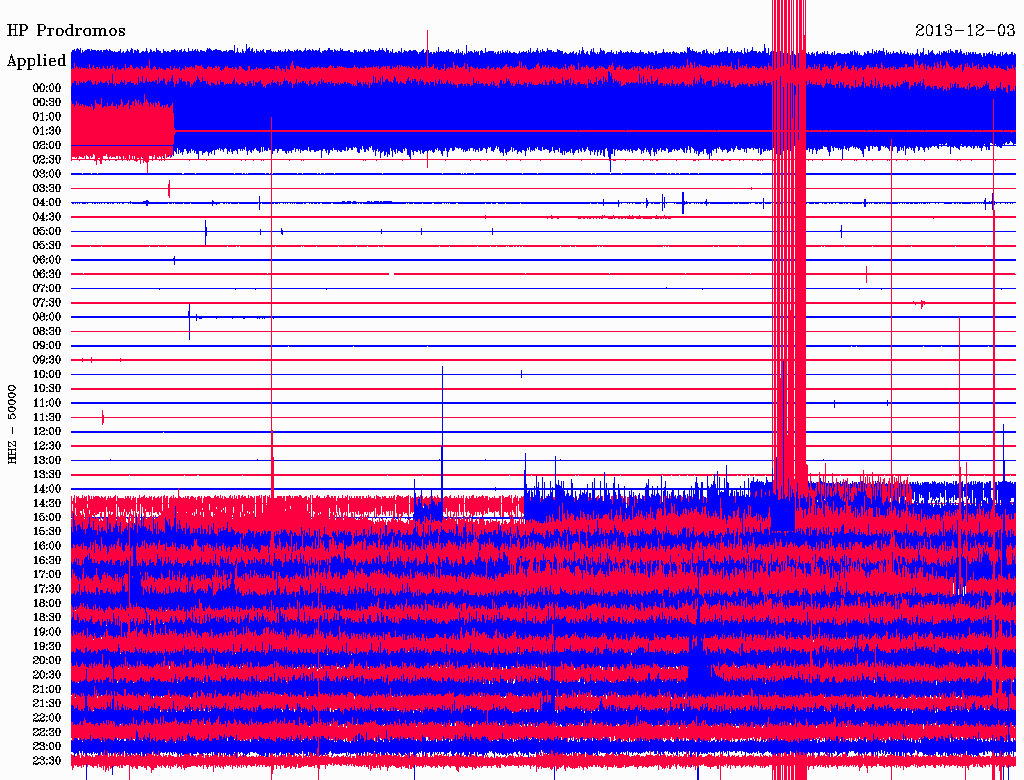Select the 17:30 time label
This screenshot has height=780, width=1024.
click(47, 589)
